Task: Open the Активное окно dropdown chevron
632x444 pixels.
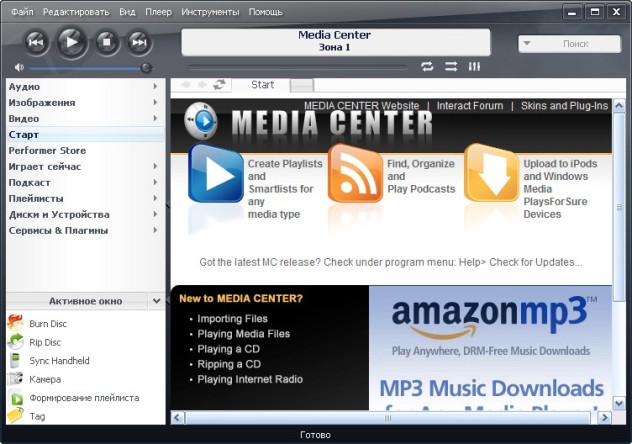Action: click(157, 301)
